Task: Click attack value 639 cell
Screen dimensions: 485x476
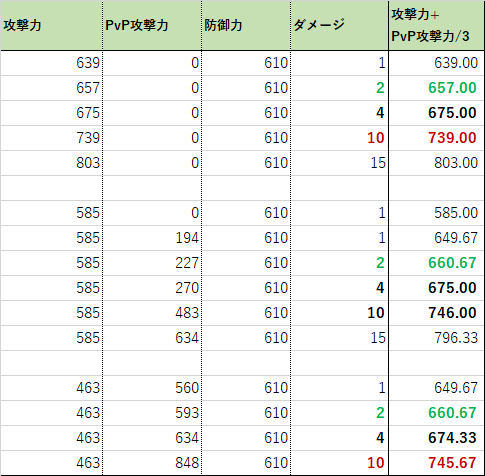Action: (51, 63)
